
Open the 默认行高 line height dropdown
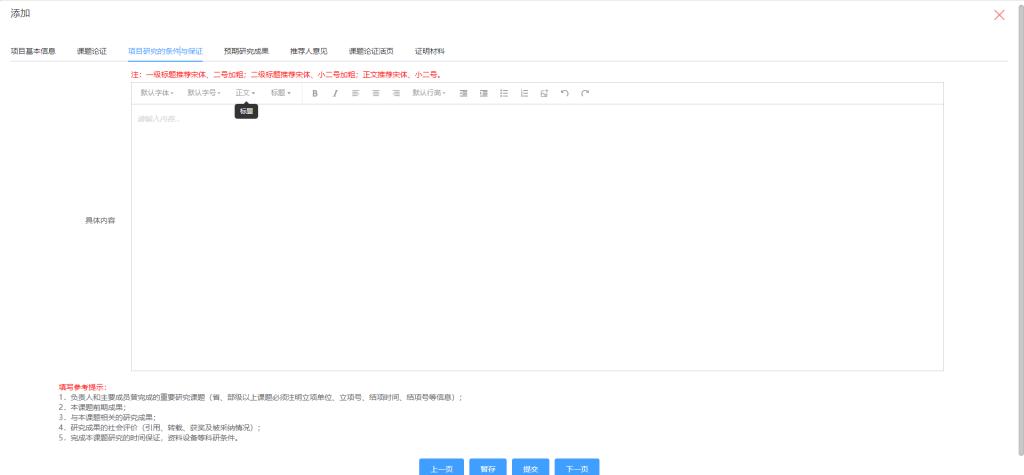click(x=429, y=93)
